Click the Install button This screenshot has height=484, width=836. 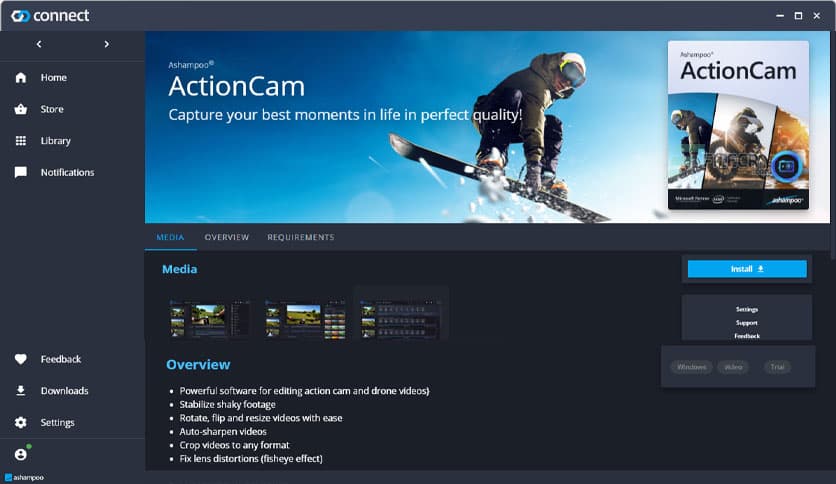(x=747, y=269)
